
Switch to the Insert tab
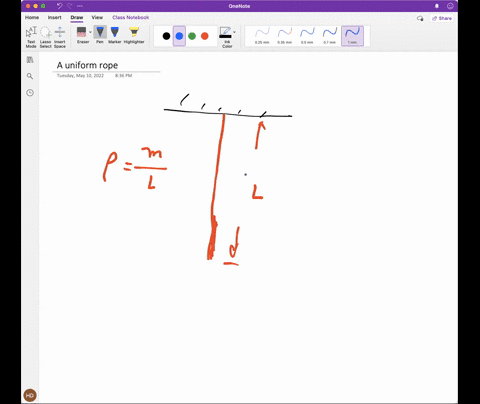[54, 17]
